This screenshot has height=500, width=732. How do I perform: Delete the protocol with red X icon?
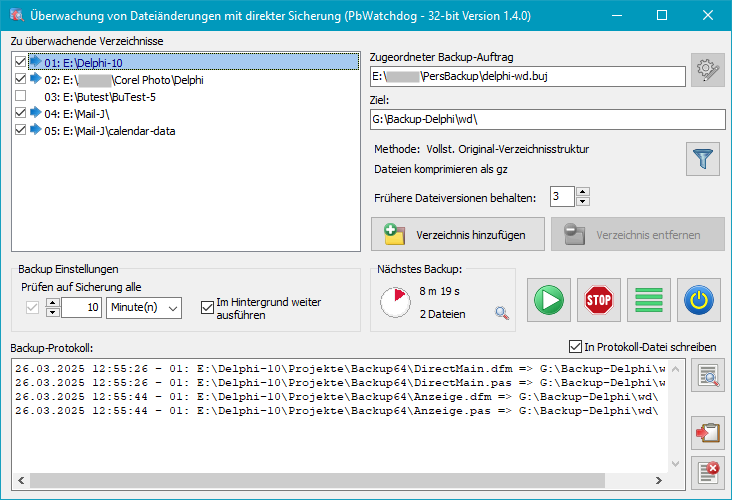coord(708,473)
